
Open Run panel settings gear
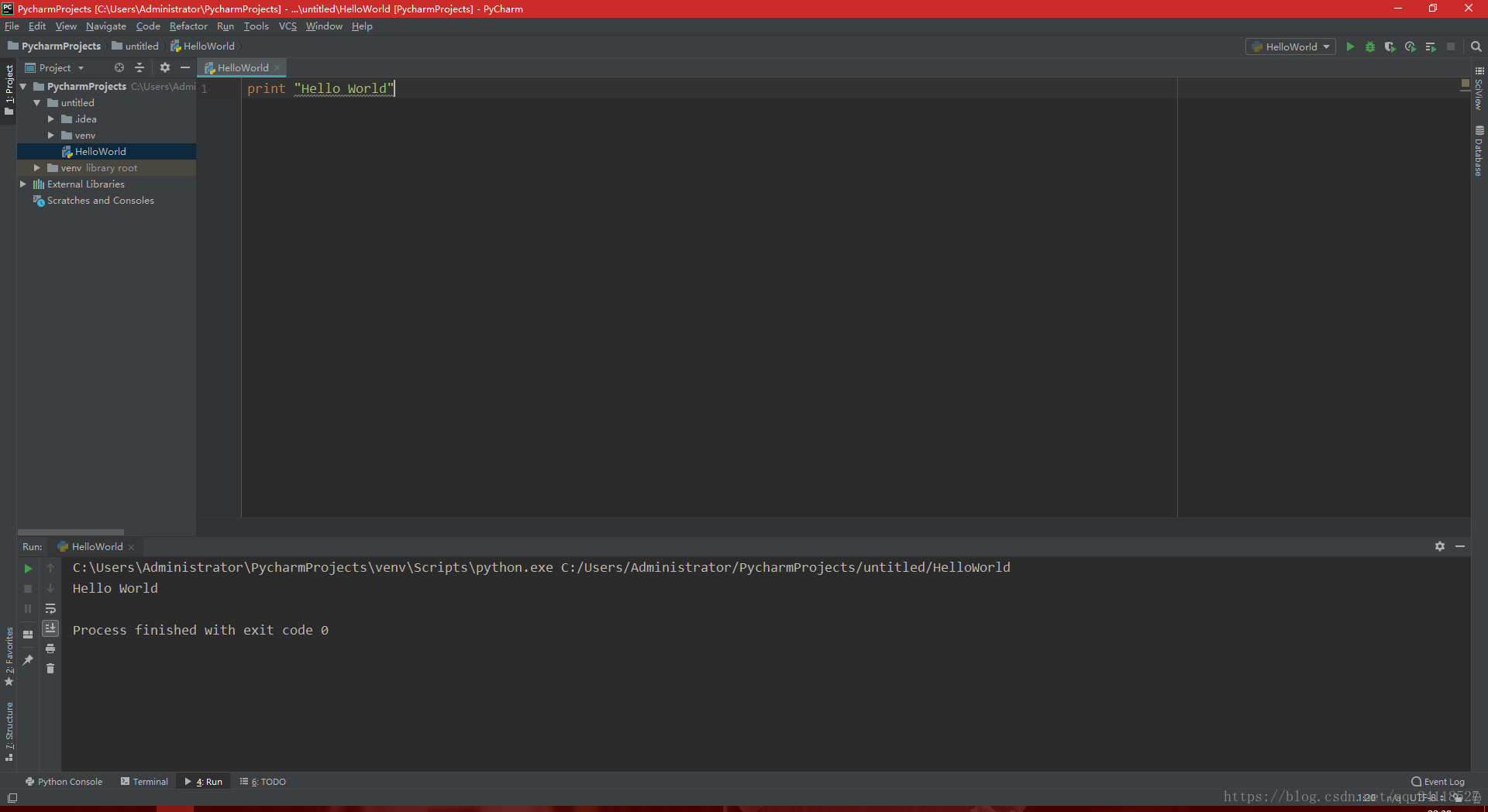1440,546
